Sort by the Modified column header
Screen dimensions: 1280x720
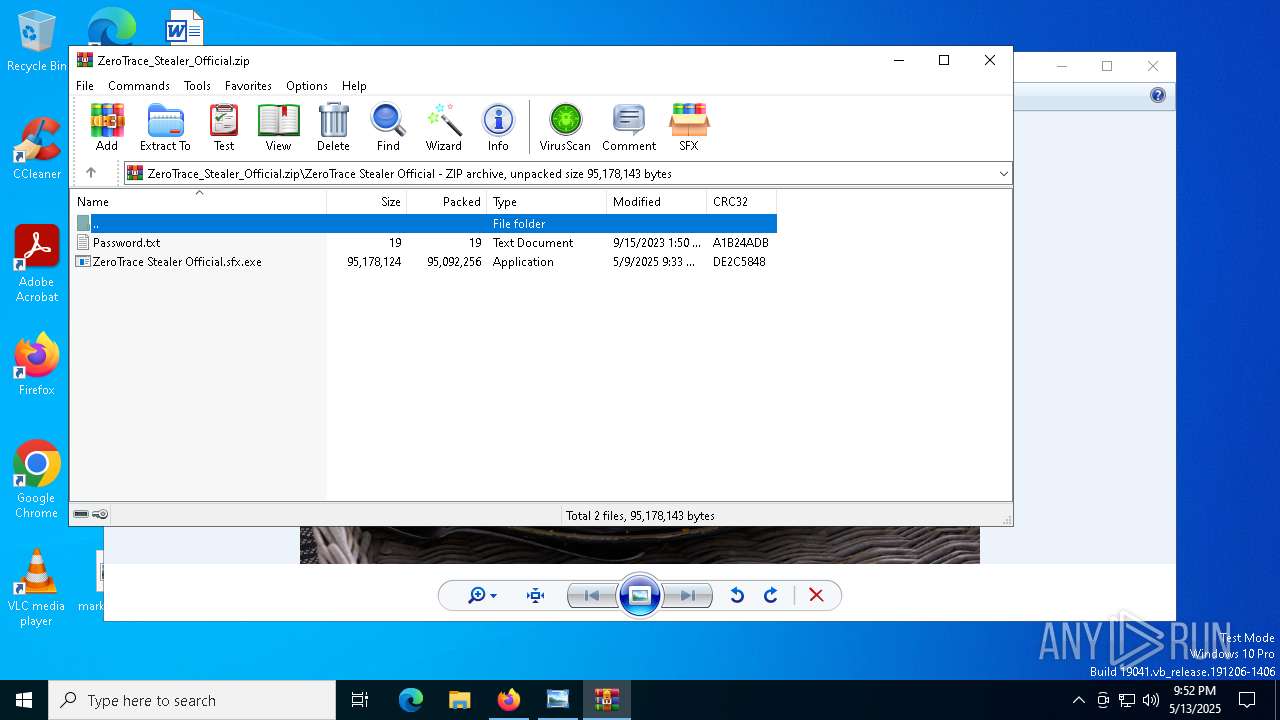(x=657, y=202)
